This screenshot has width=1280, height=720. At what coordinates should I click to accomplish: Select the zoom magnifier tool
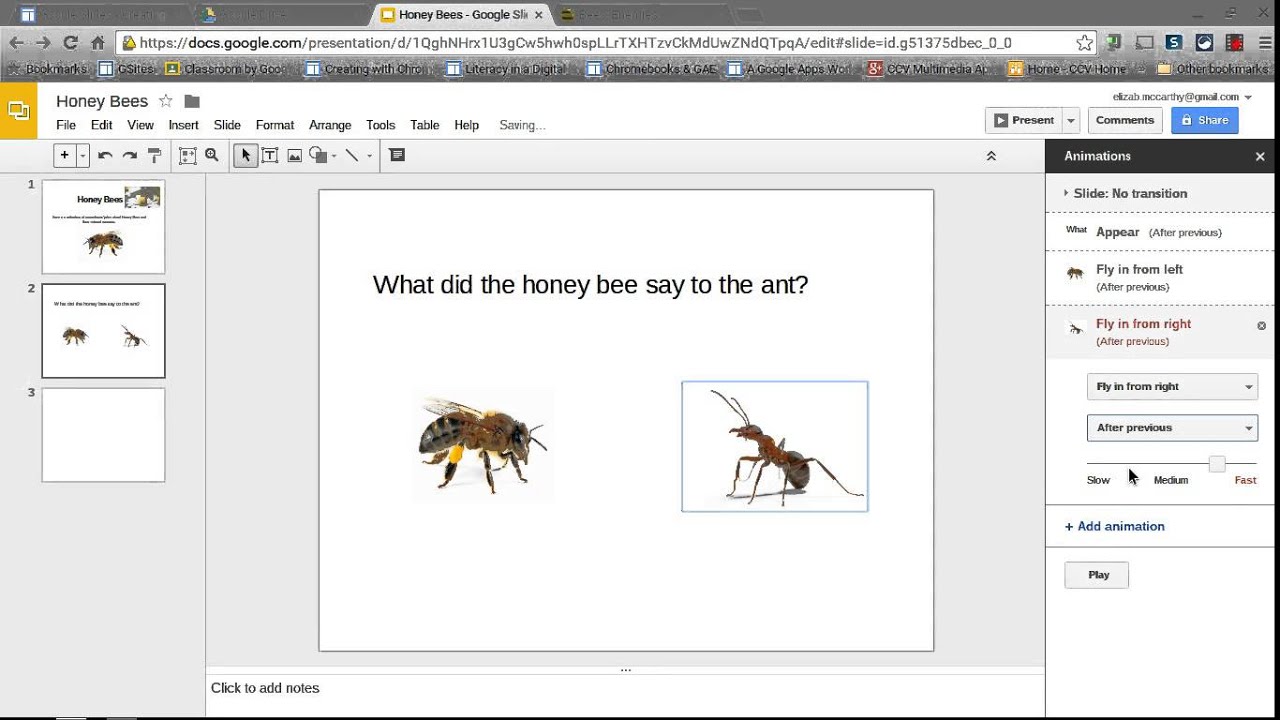pos(212,155)
